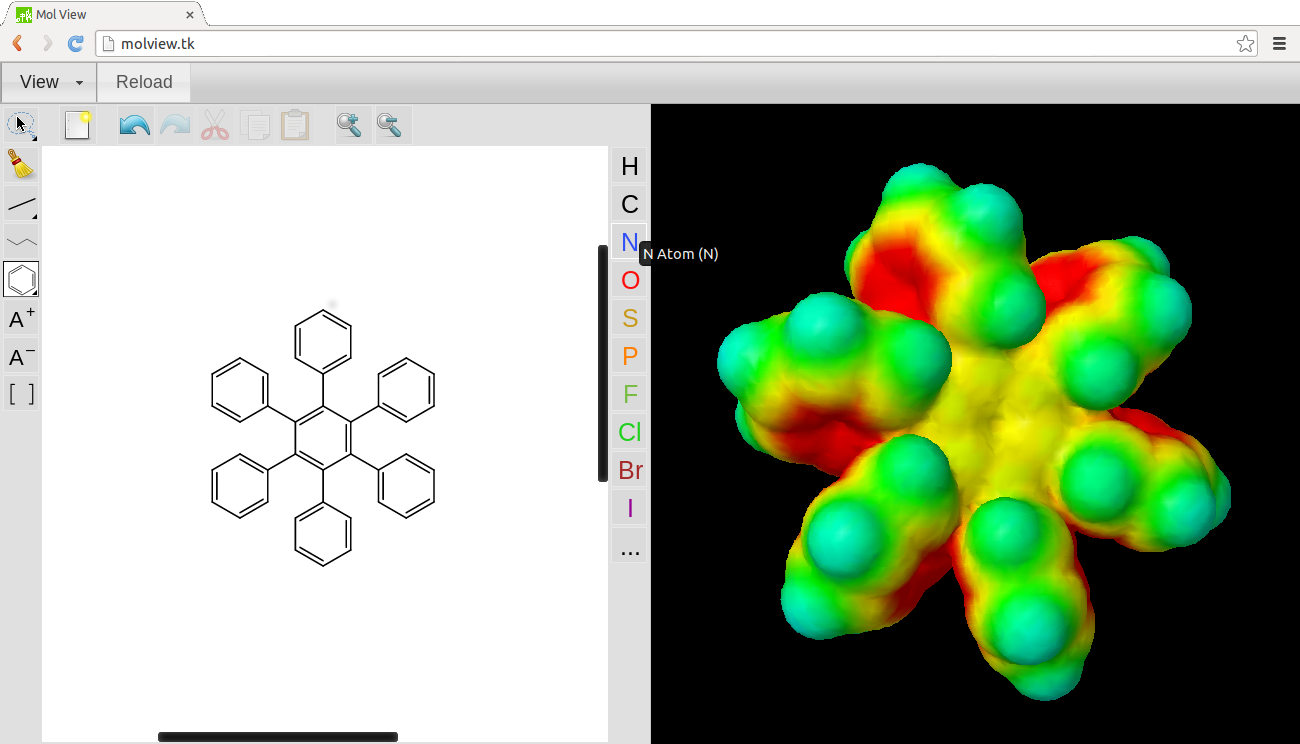
Task: Bookmark this page with the star
Action: (x=1245, y=43)
